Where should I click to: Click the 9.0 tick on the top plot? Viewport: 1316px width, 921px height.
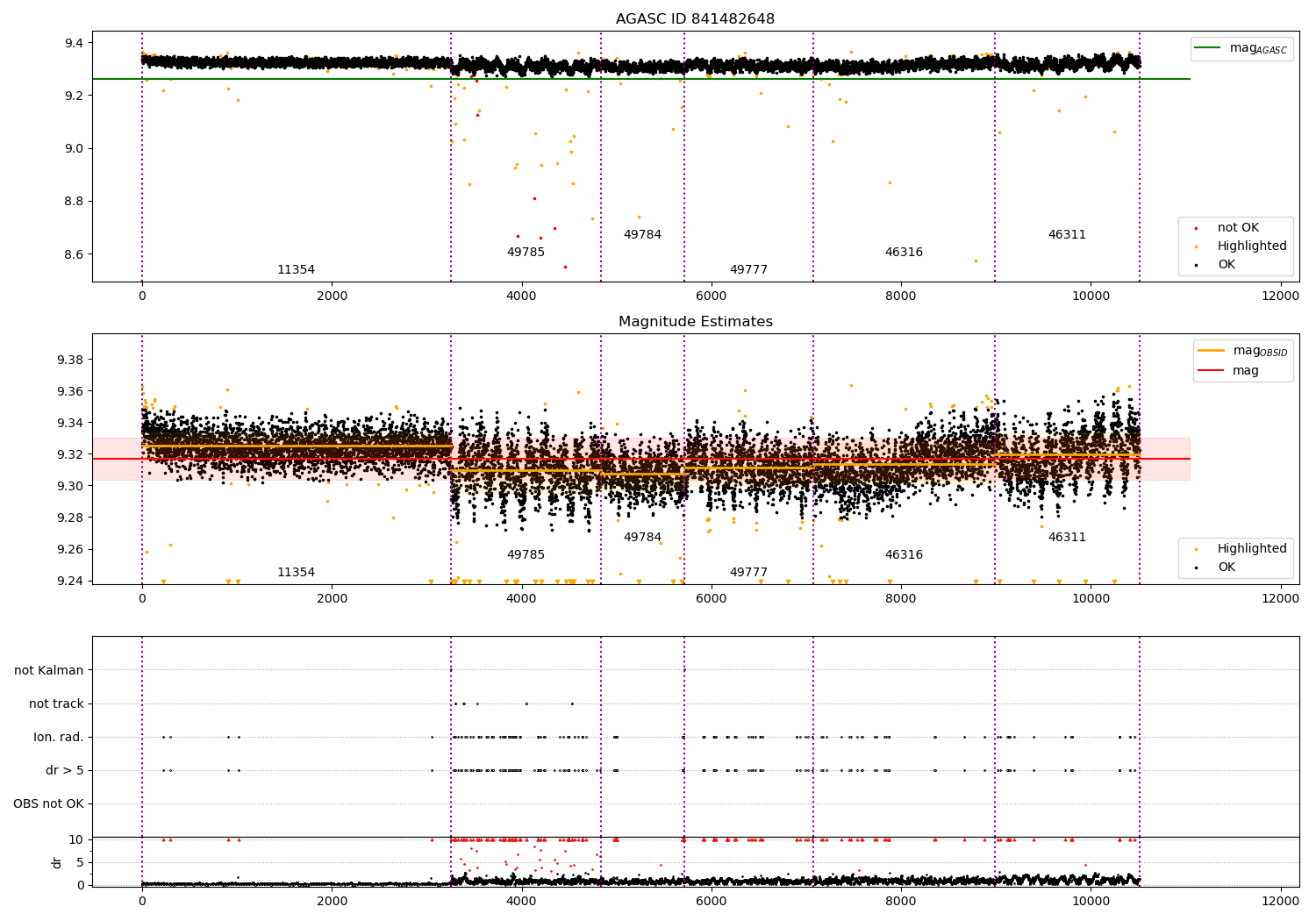pos(74,148)
